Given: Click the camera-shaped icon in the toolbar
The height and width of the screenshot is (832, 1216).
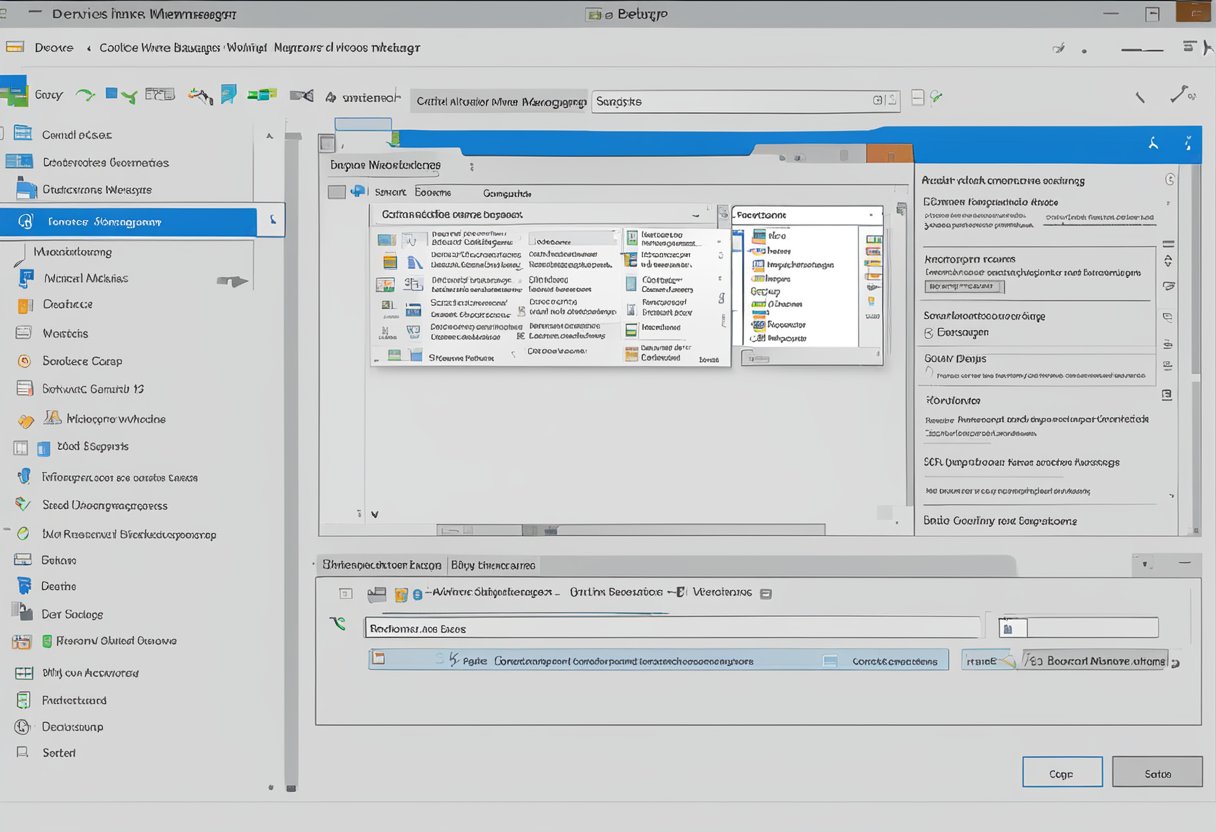Looking at the screenshot, I should coord(300,96).
